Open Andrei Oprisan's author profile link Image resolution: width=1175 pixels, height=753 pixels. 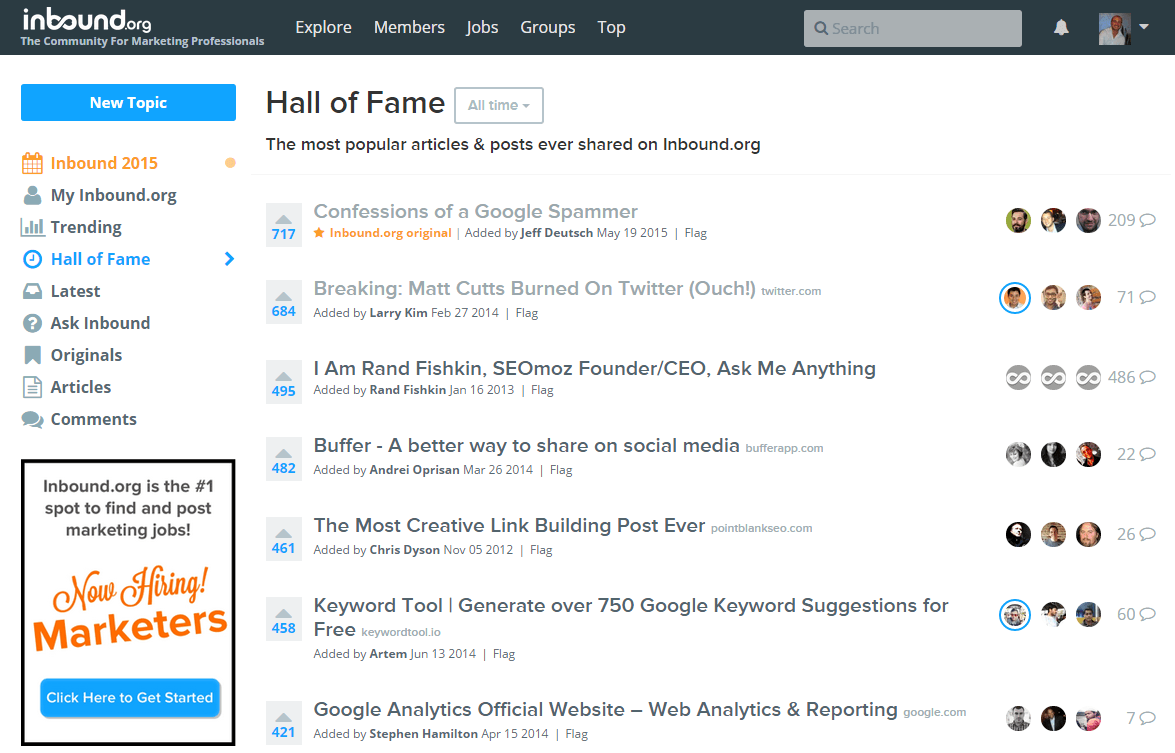click(414, 470)
